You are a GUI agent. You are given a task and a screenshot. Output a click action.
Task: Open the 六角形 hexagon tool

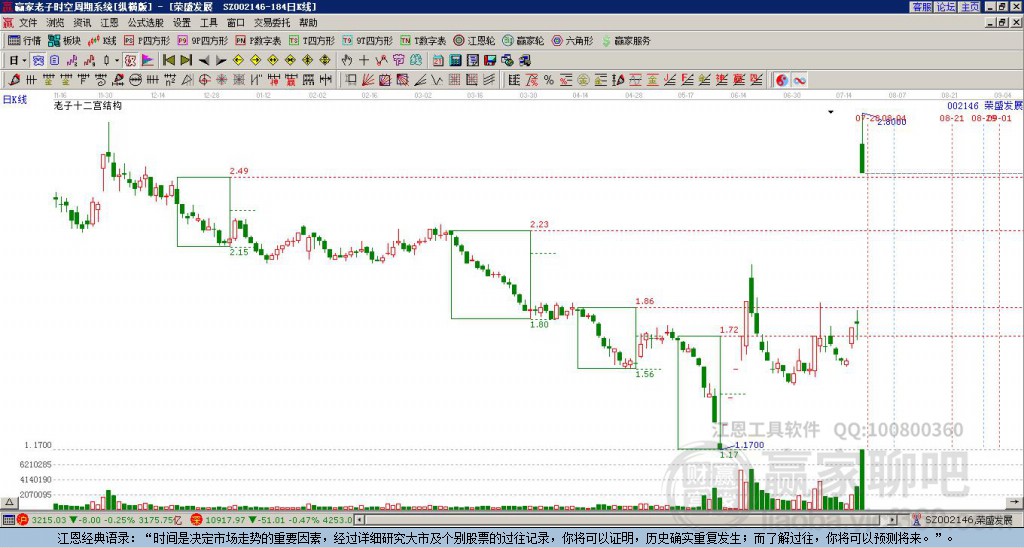coord(573,40)
